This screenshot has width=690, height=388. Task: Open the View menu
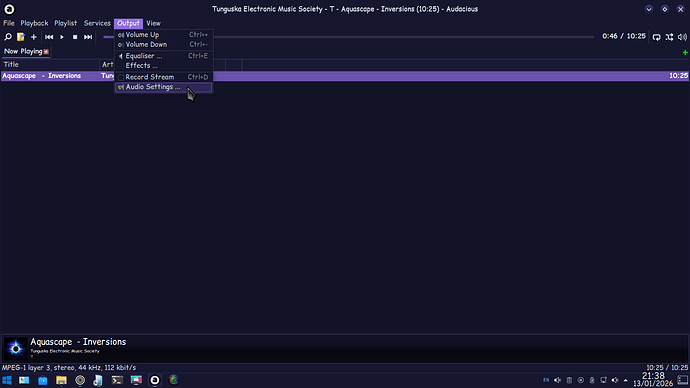(x=154, y=23)
